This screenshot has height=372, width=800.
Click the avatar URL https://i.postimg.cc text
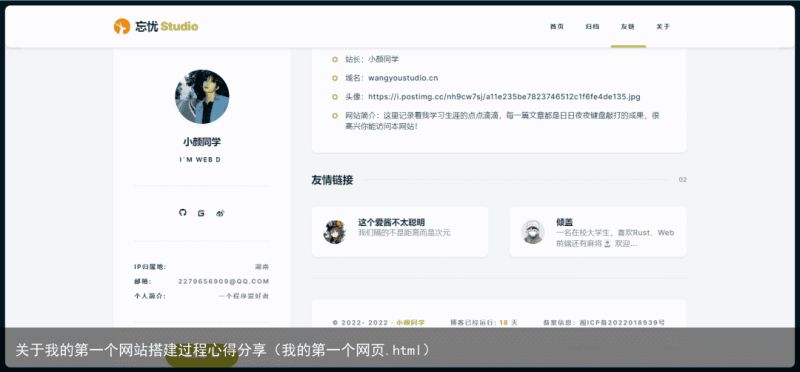pos(504,96)
